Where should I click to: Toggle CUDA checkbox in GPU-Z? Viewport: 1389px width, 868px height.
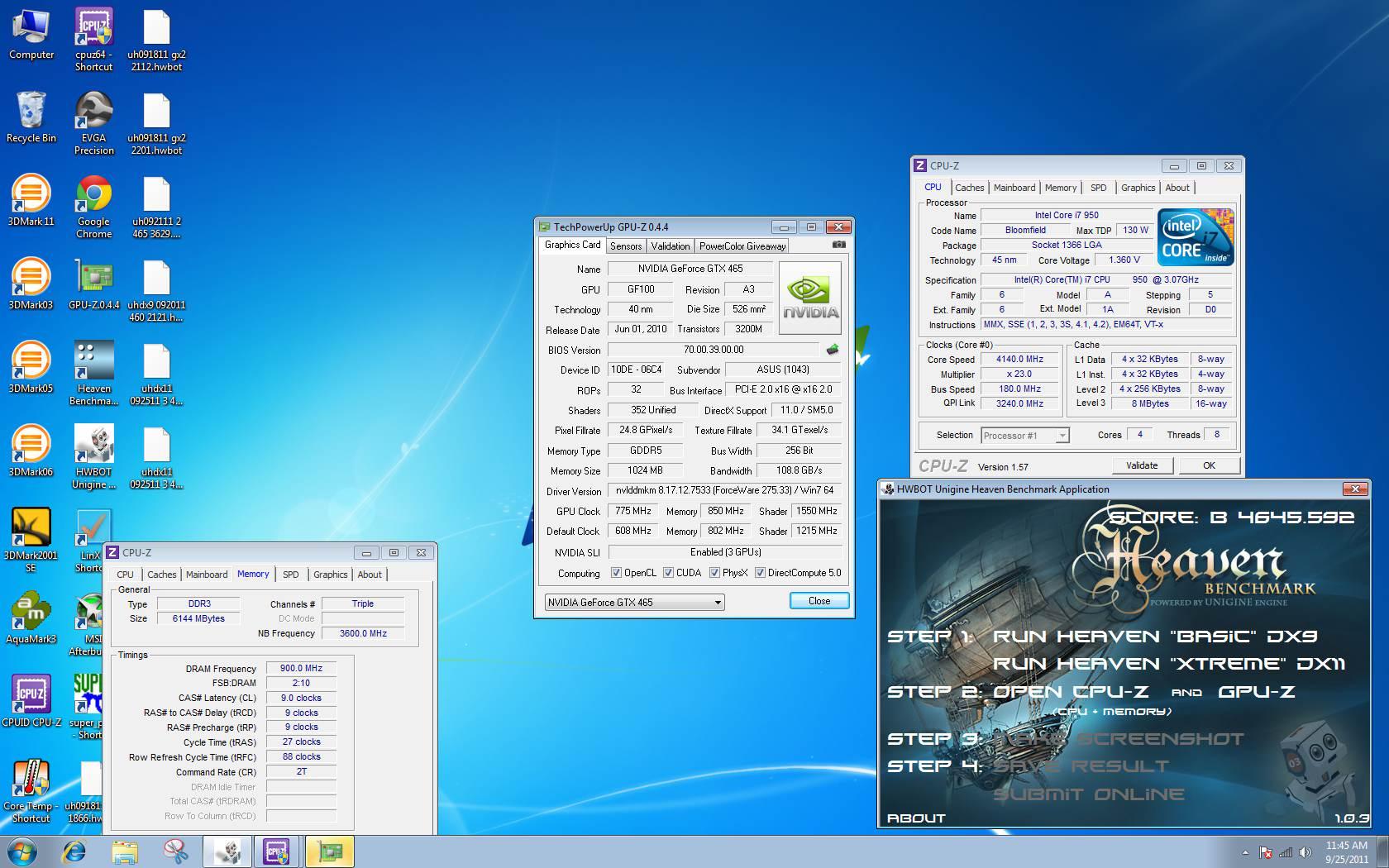pyautogui.click(x=668, y=573)
